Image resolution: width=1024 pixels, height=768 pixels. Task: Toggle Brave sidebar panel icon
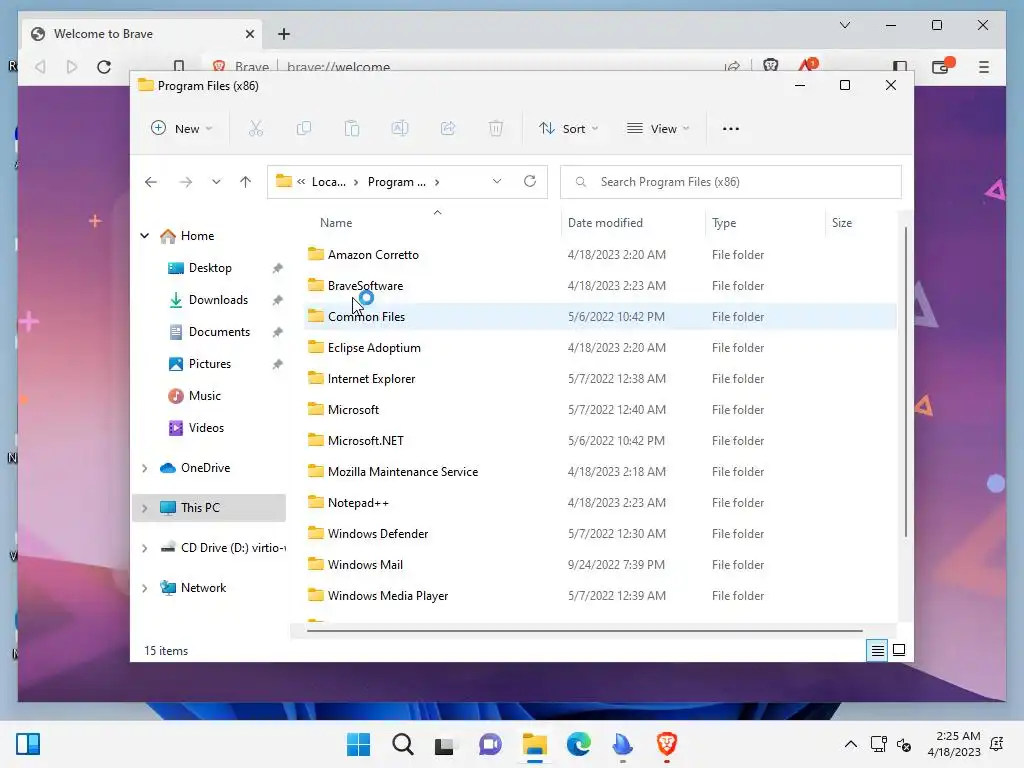coord(900,66)
